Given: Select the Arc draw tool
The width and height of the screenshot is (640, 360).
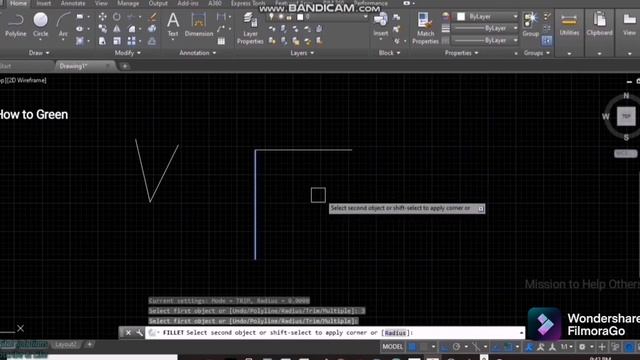Looking at the screenshot, I should click(63, 24).
